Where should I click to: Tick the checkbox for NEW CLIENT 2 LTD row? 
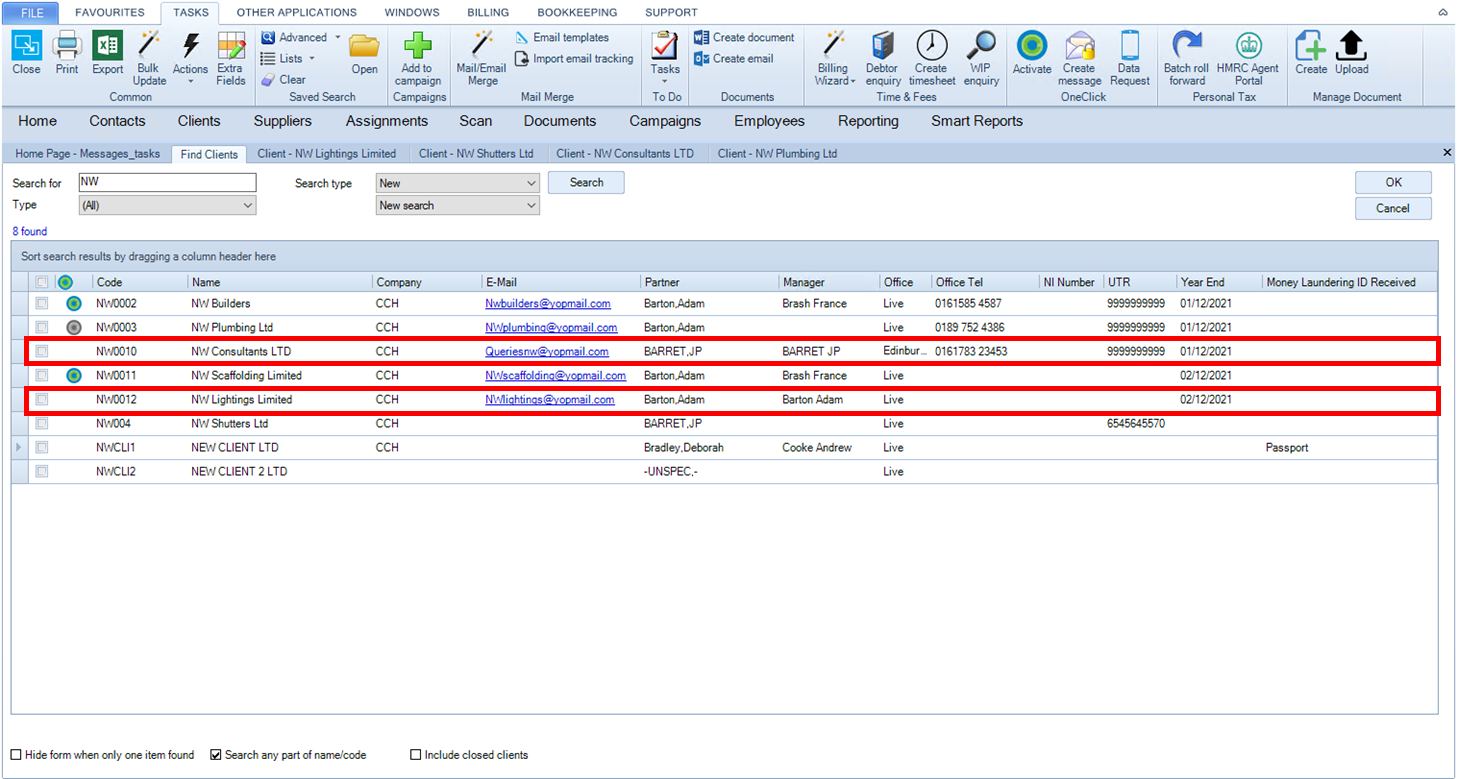(x=42, y=471)
